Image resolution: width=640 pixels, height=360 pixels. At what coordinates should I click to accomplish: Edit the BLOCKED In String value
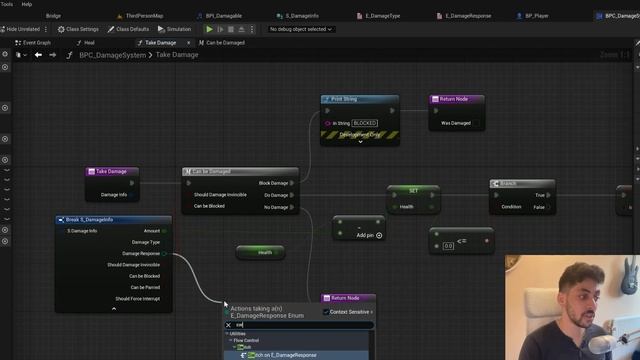(365, 123)
